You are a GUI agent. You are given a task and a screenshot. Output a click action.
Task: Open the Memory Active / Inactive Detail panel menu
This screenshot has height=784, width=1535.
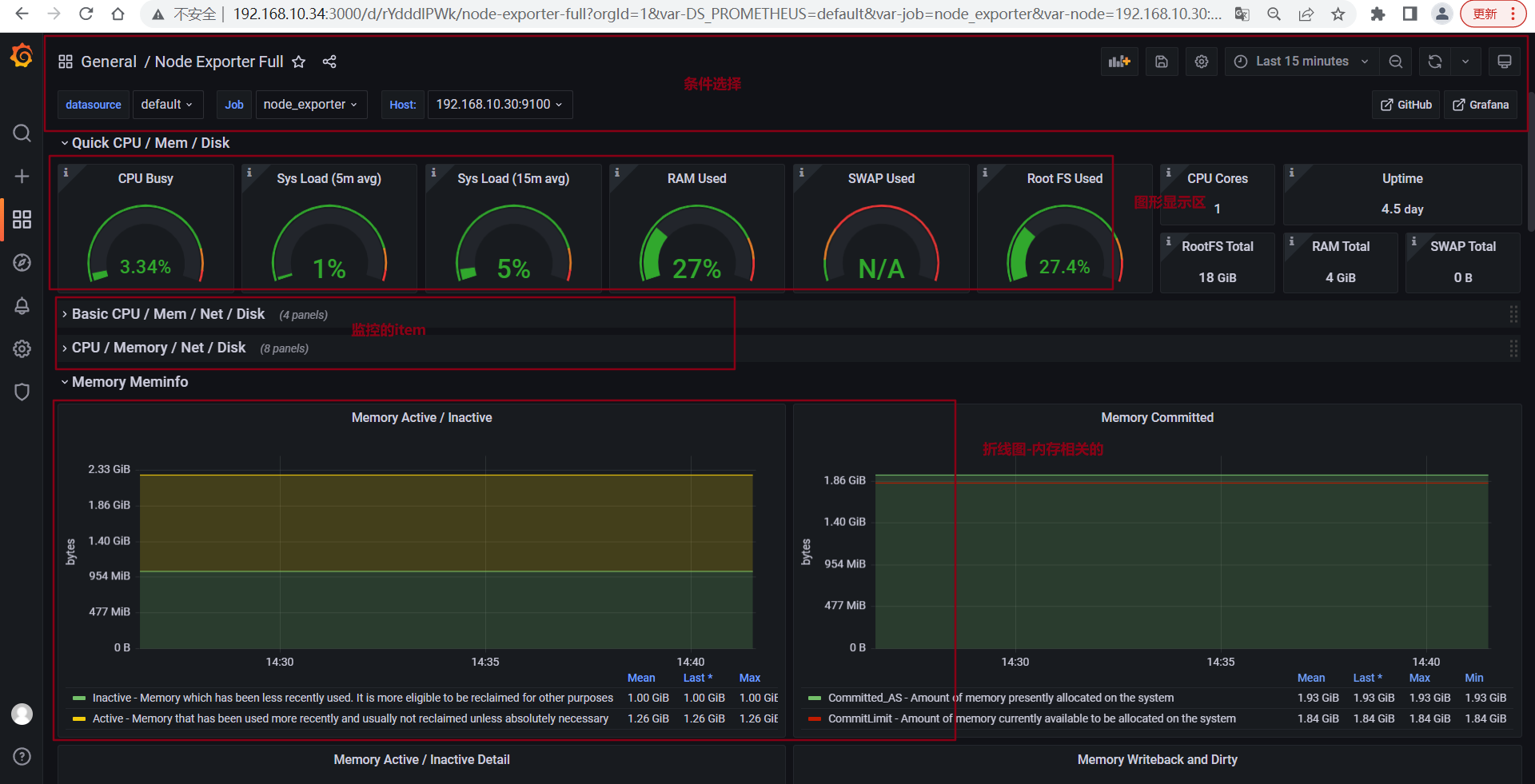point(421,760)
